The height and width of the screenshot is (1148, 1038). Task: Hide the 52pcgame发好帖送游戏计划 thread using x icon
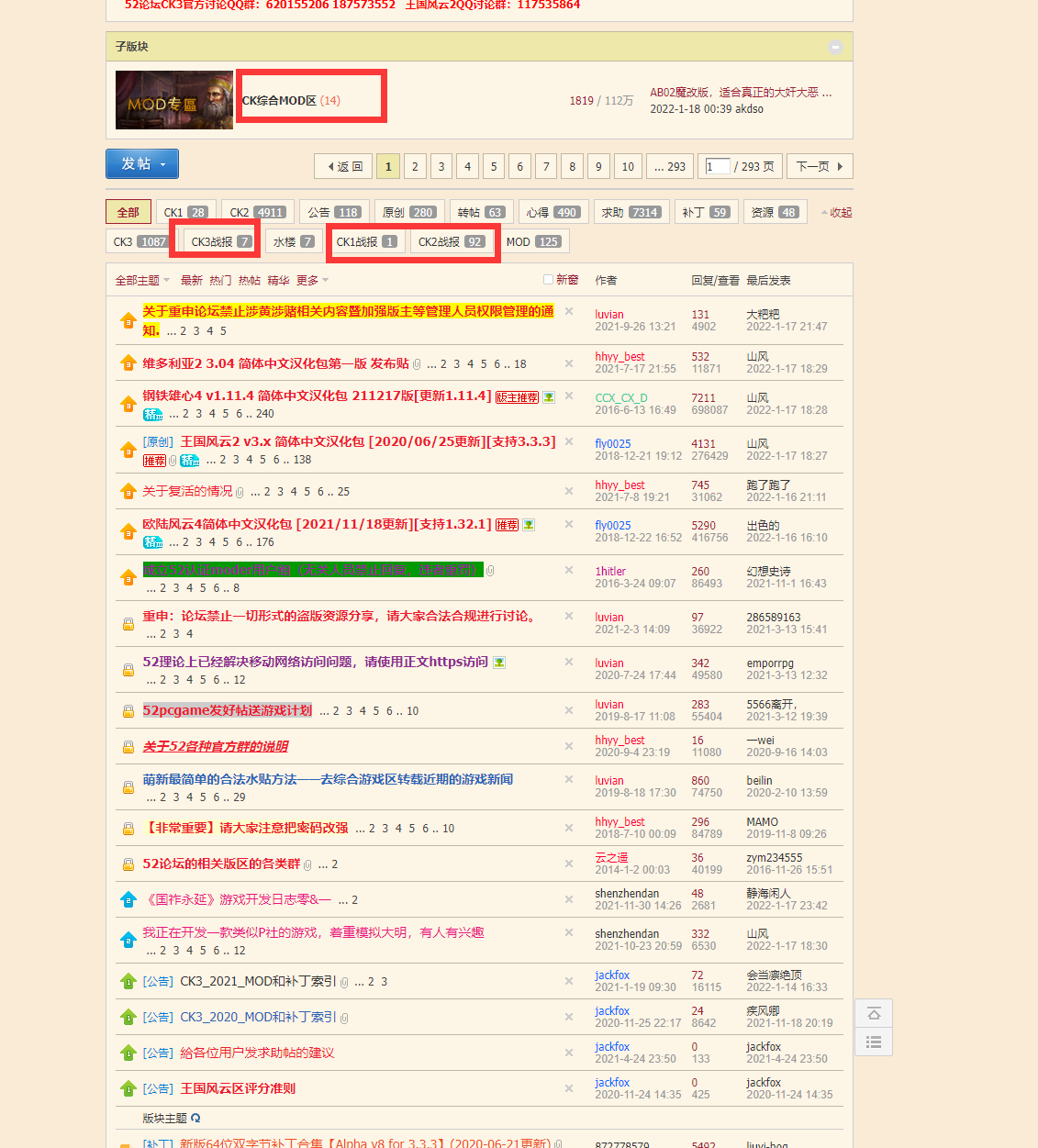coord(569,710)
